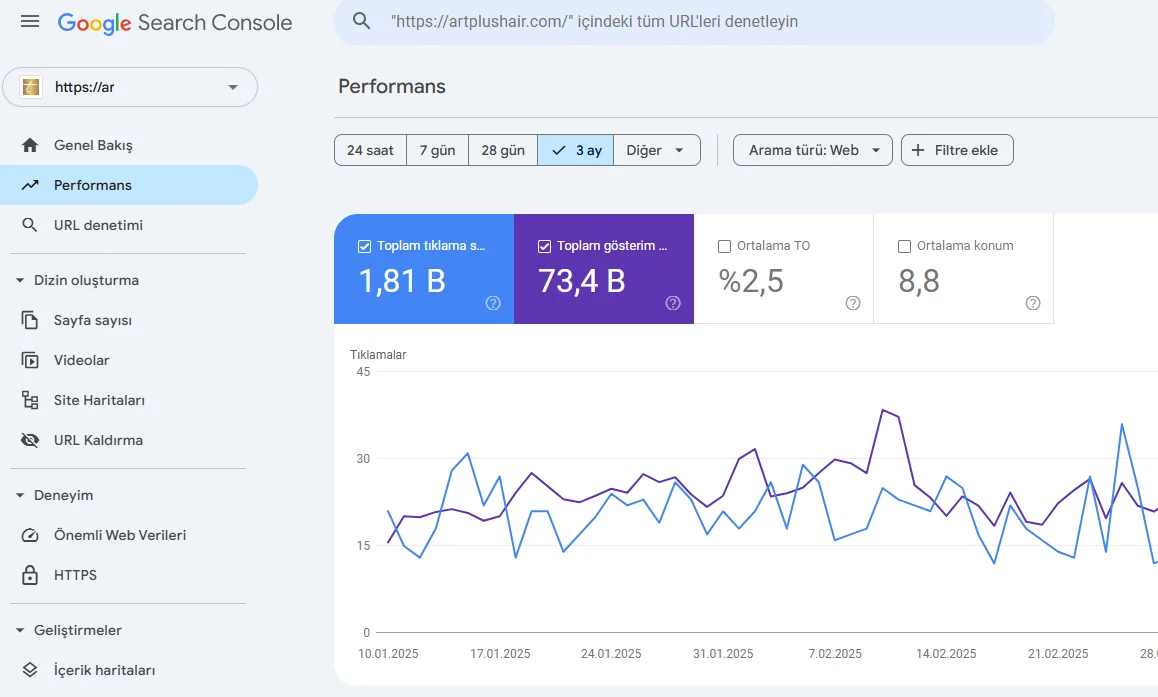1158x697 pixels.
Task: Open the Diğer date range dropdown
Action: point(657,150)
